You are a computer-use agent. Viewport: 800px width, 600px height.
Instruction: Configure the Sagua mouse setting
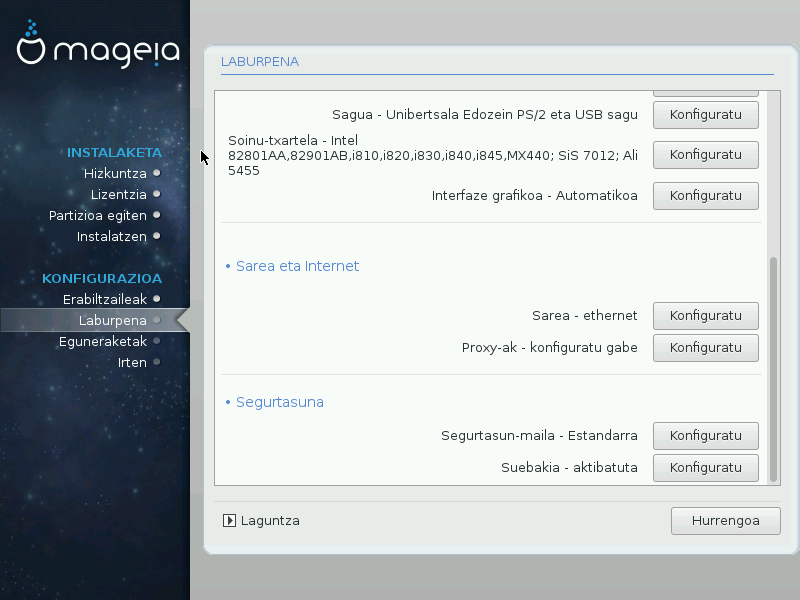(x=705, y=115)
